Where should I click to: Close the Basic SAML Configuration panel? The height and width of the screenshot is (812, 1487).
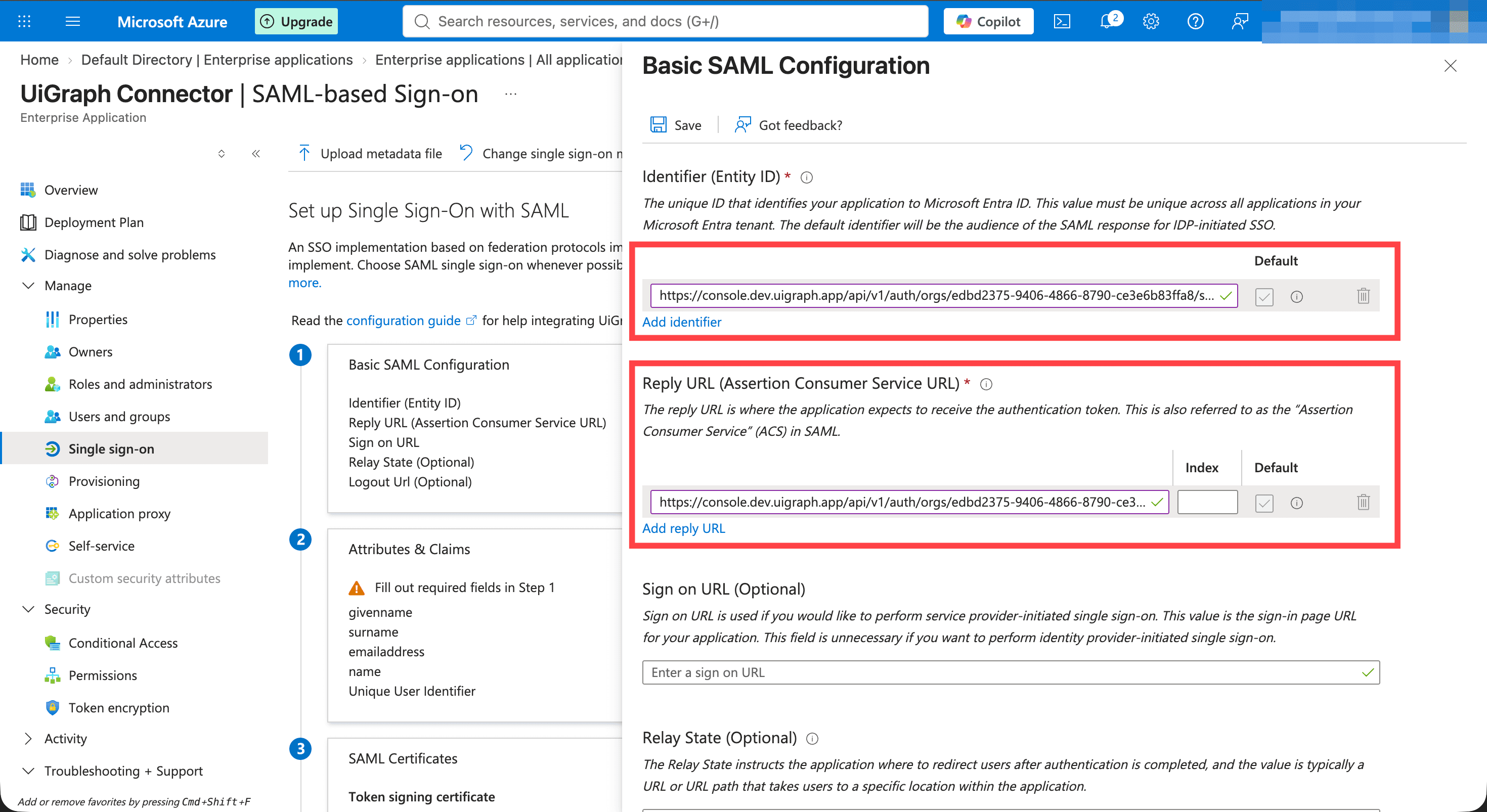pyautogui.click(x=1450, y=66)
